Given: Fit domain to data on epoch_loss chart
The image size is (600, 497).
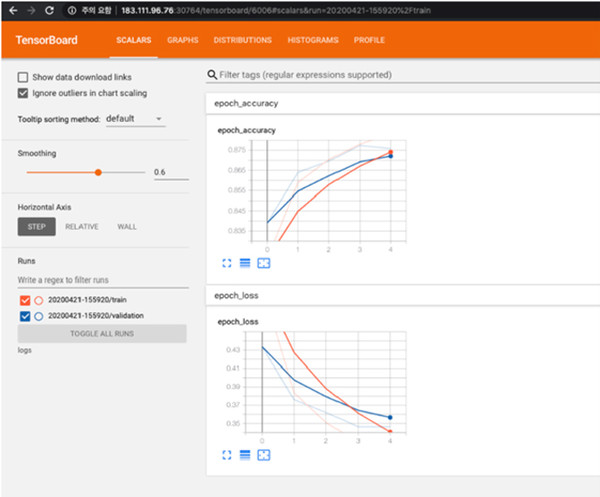Looking at the screenshot, I should [x=264, y=455].
